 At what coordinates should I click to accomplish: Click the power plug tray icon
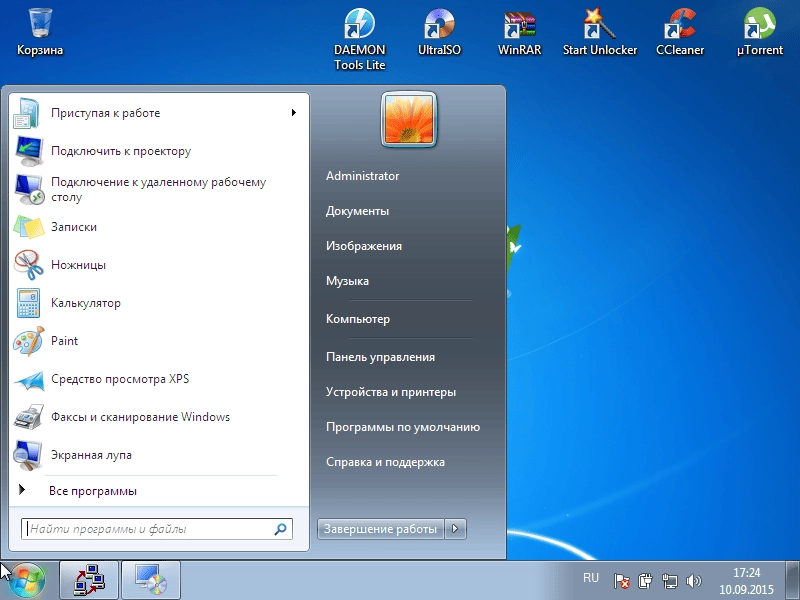[645, 581]
